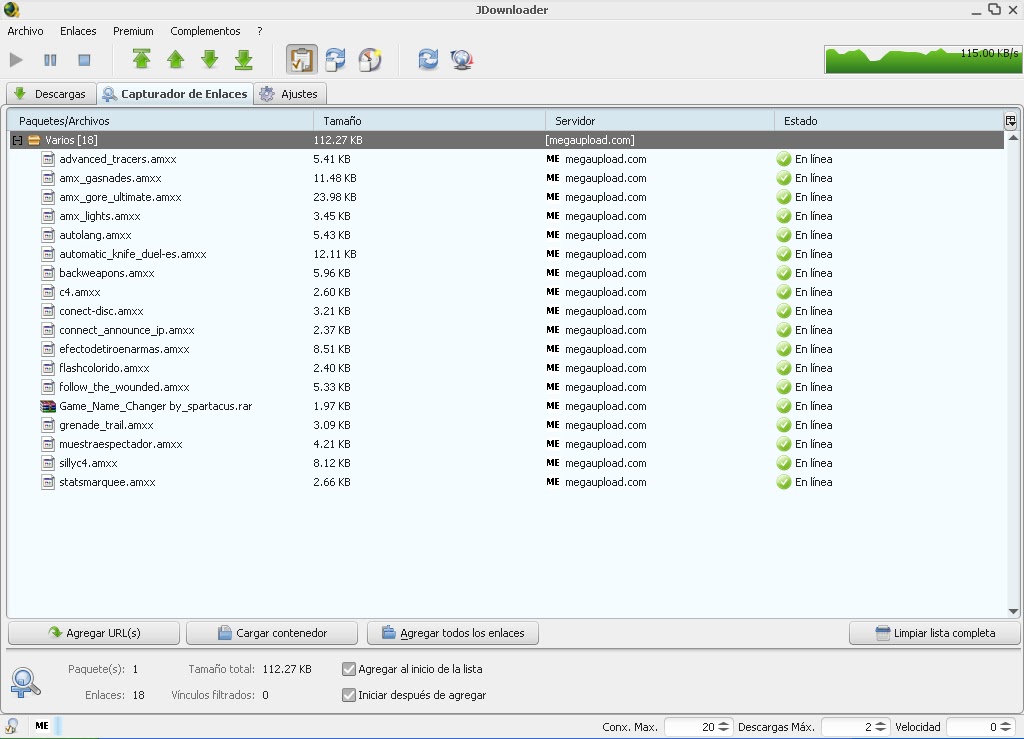Open the Complementos menu
The width and height of the screenshot is (1024, 739).
tap(205, 31)
